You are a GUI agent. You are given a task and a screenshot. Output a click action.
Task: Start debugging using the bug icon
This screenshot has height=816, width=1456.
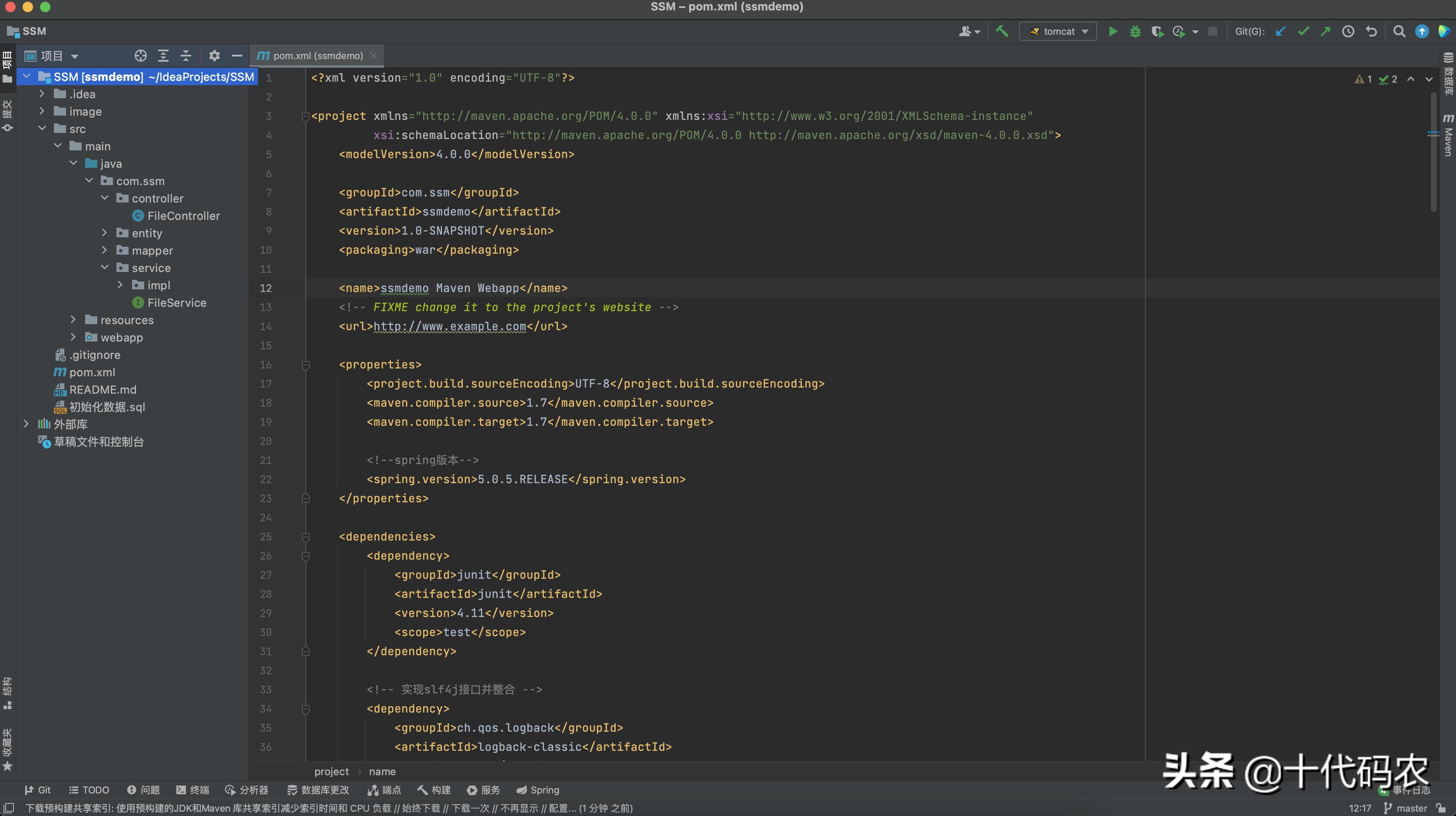[x=1135, y=31]
